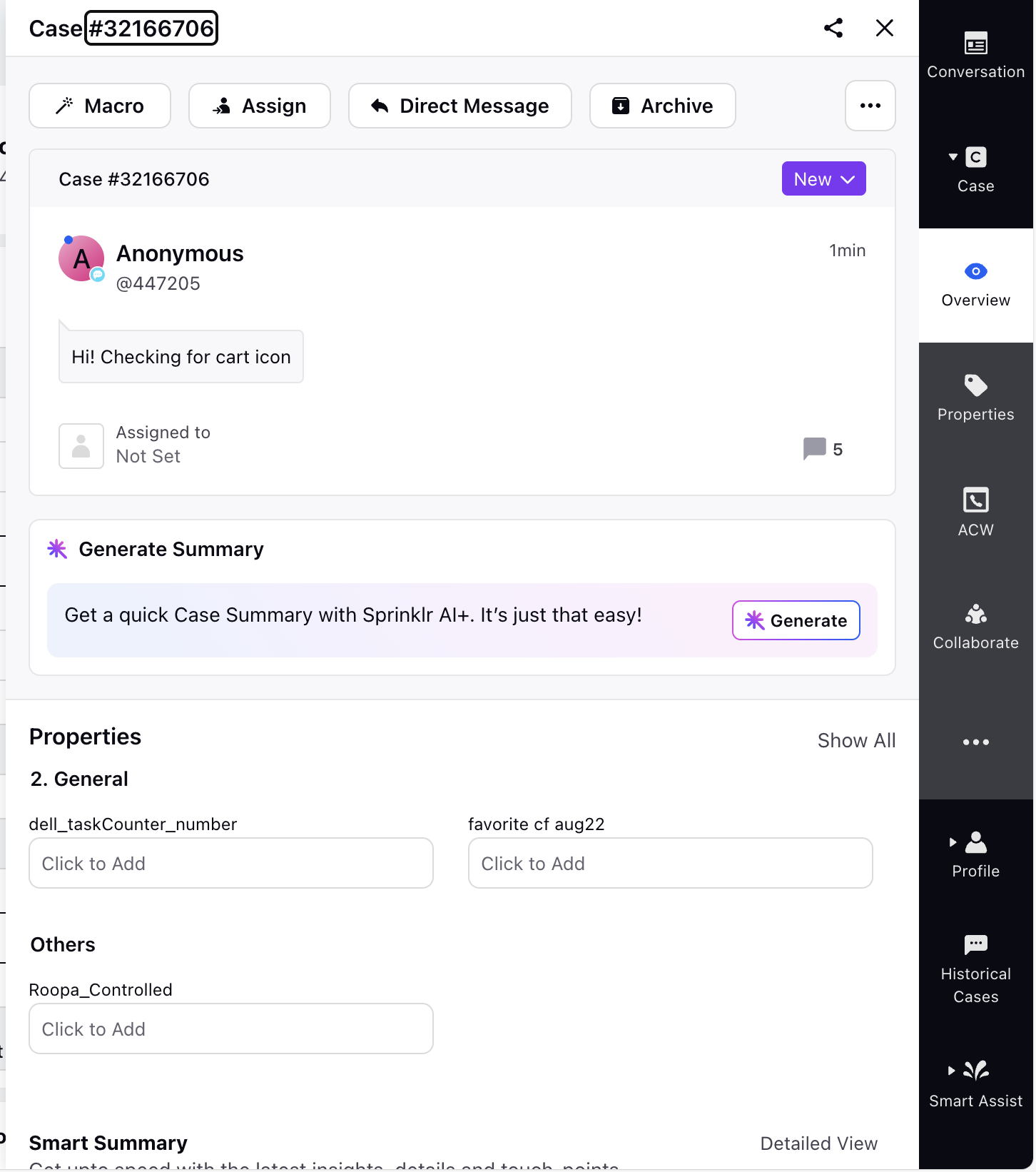Collapse the Case section in sidebar
Image resolution: width=1036 pixels, height=1172 pixels.
click(953, 157)
